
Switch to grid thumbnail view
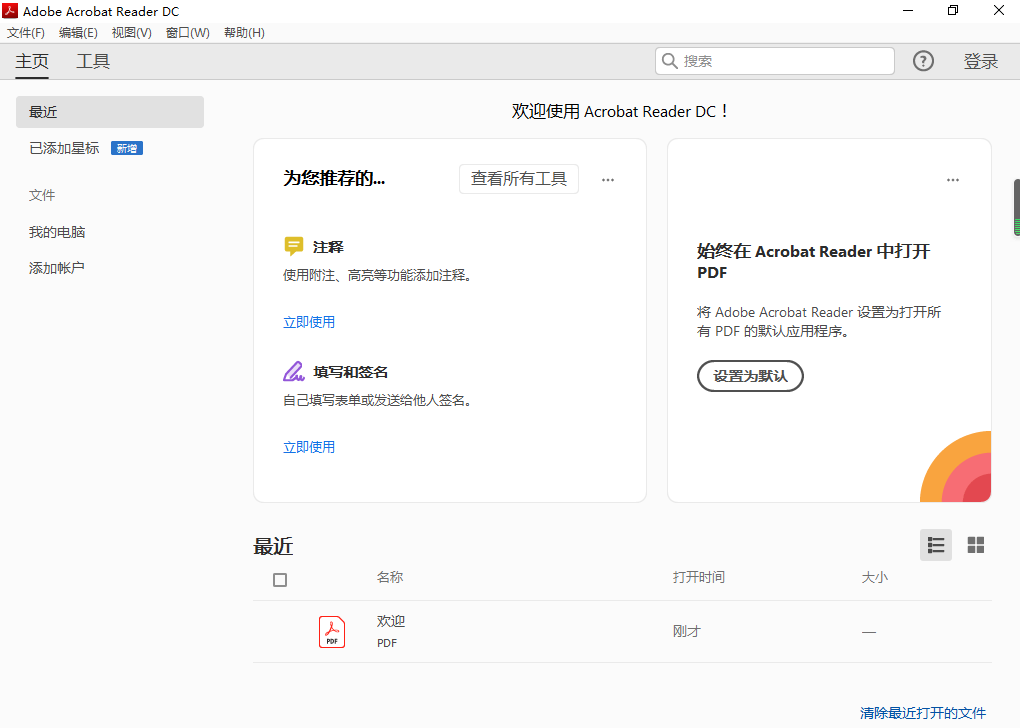[976, 545]
